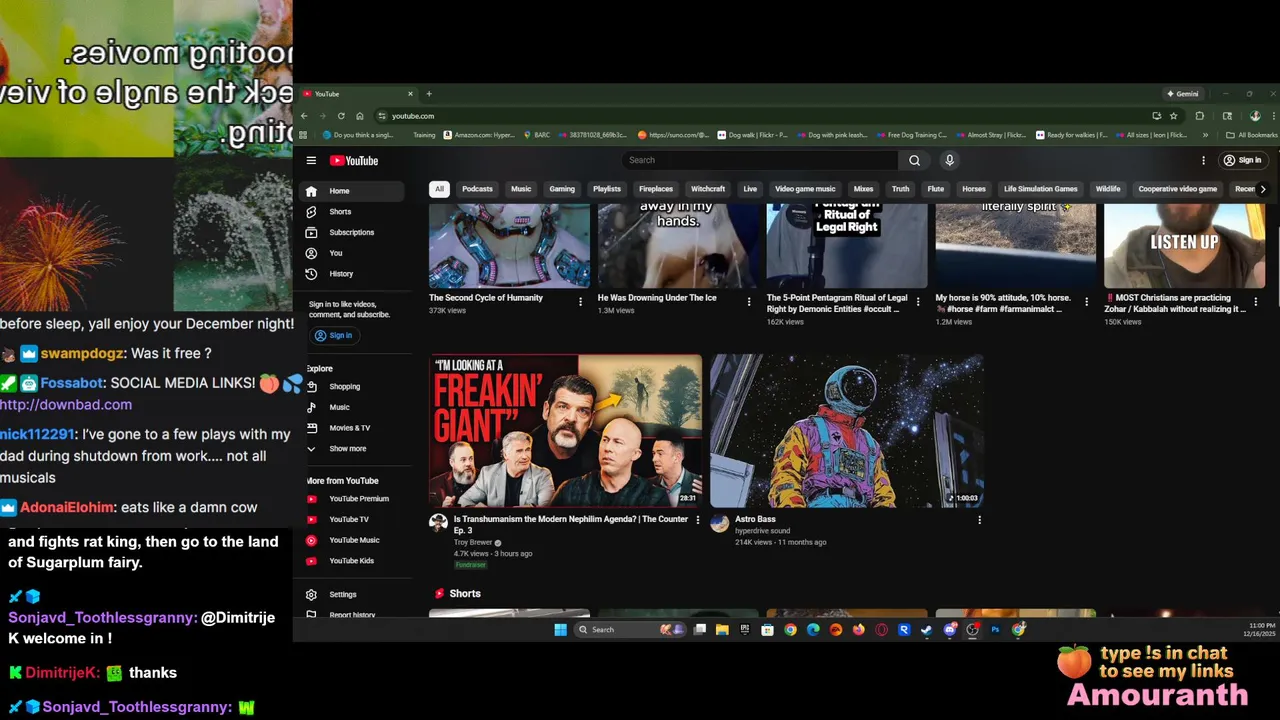Viewport: 1280px width, 720px height.
Task: Open more options for Pentagram Ritual video
Action: click(918, 302)
